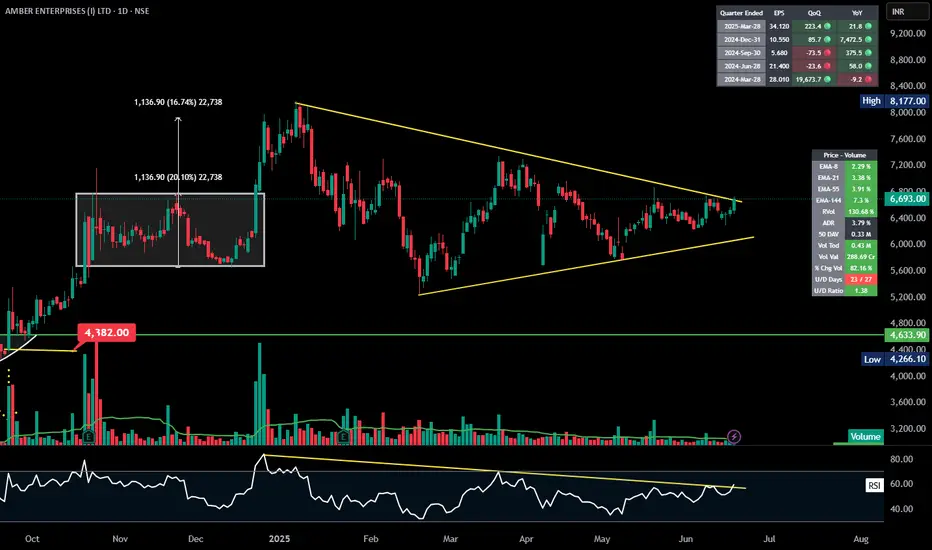This screenshot has width=932, height=550.
Task: Click the Feb label on the time axis
Action: [370, 539]
